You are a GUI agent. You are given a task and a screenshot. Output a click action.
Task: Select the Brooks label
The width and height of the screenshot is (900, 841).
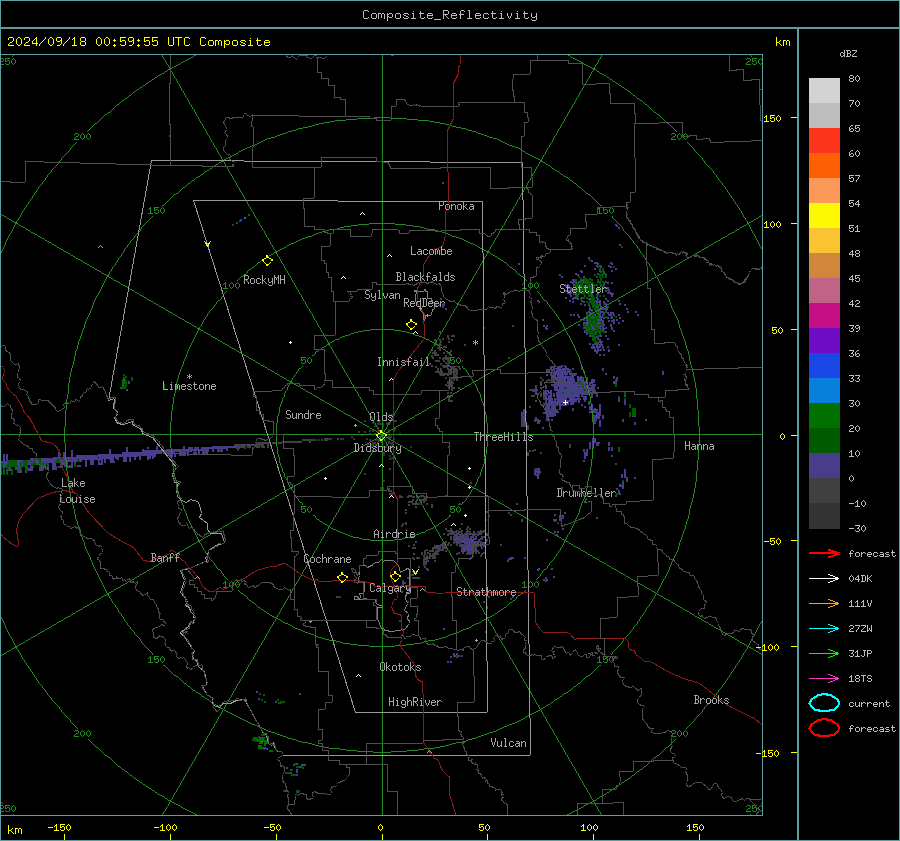click(x=711, y=700)
